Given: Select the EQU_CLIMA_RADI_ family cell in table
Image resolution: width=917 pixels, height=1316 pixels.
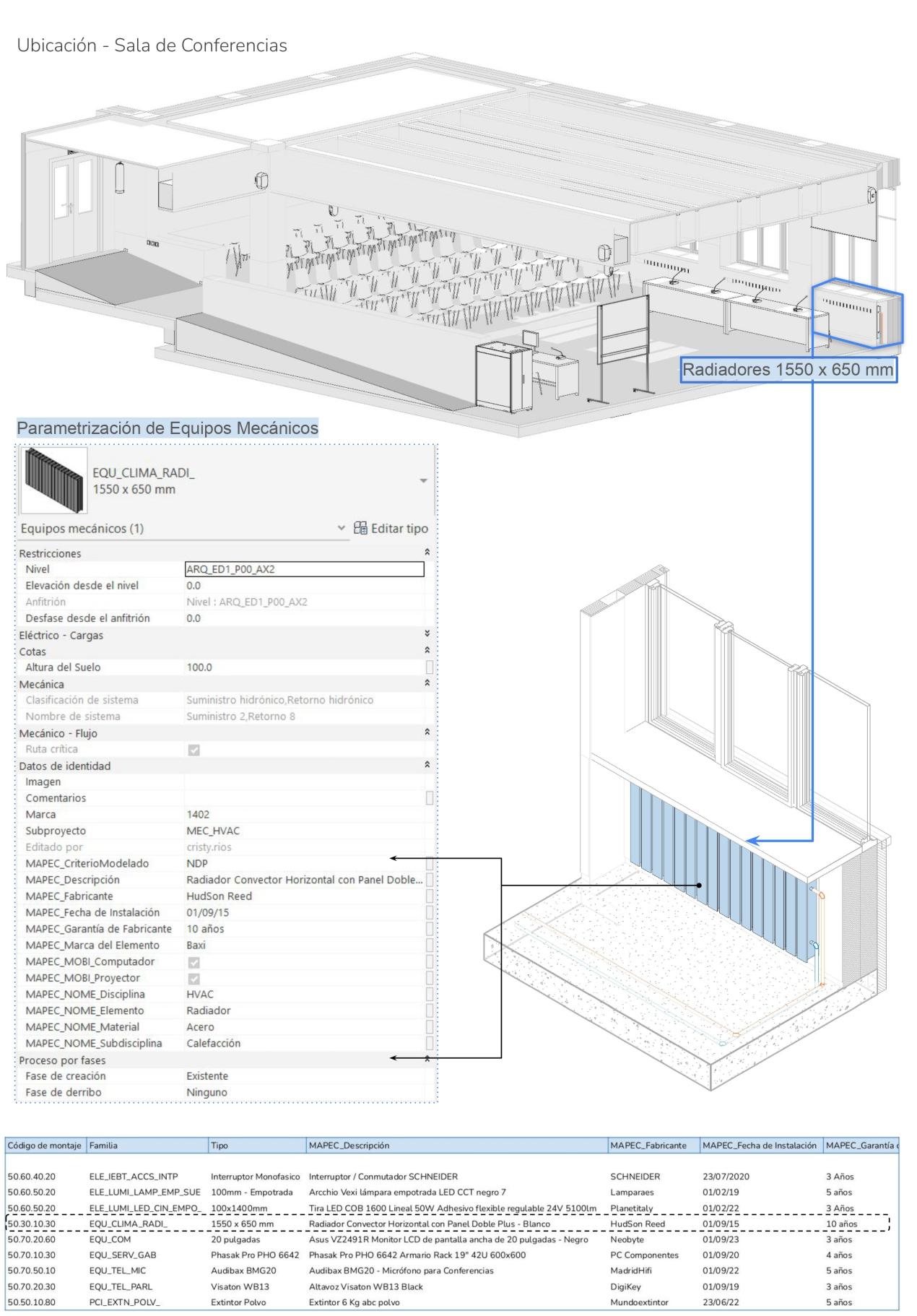Looking at the screenshot, I should pos(128,1224).
